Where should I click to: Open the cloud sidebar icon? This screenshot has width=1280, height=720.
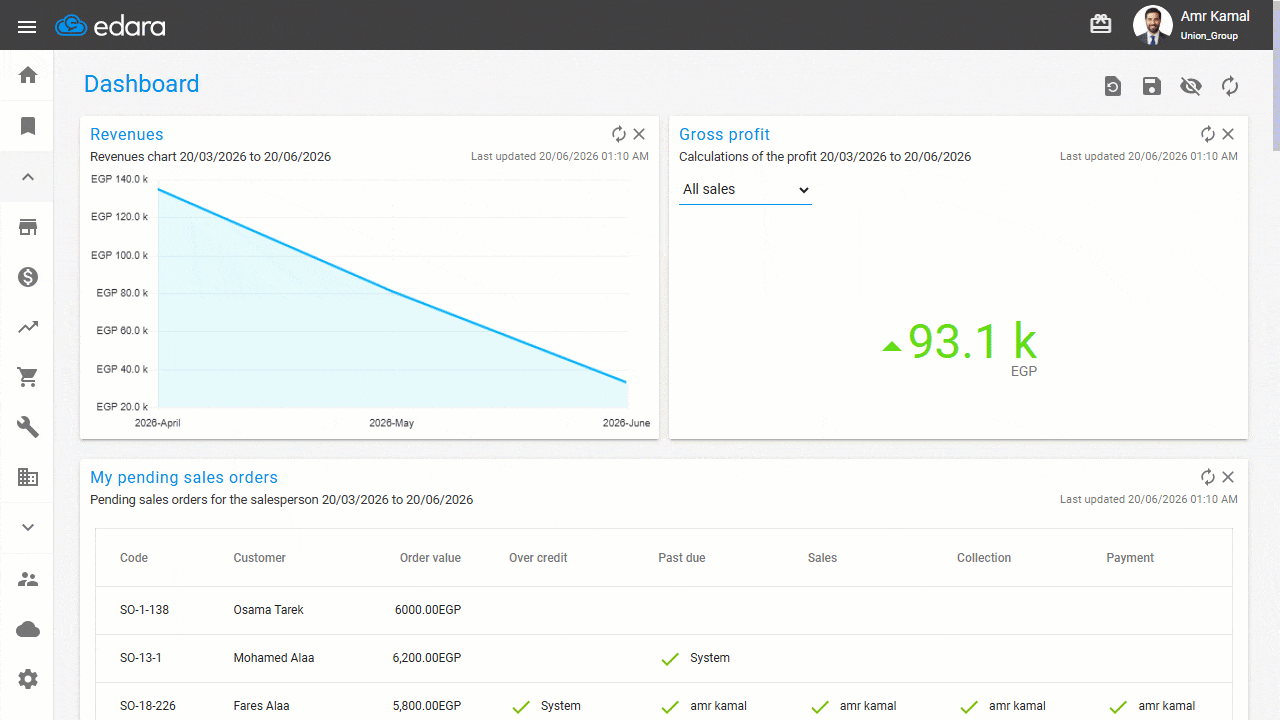pos(28,629)
